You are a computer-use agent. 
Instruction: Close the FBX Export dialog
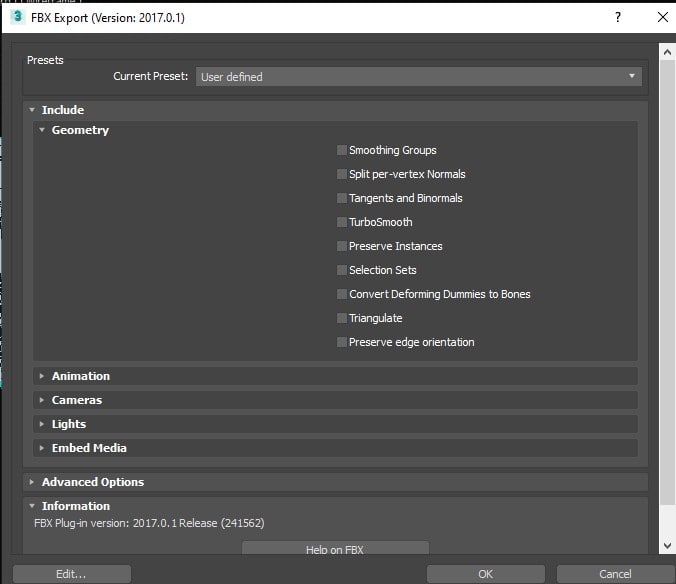pyautogui.click(x=663, y=17)
